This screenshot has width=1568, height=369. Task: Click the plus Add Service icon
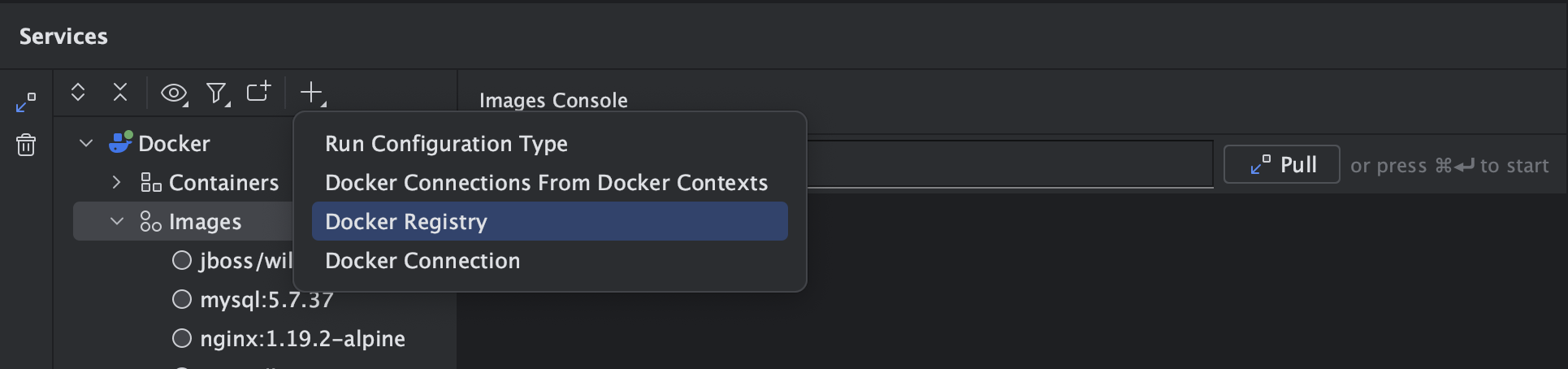[x=312, y=93]
